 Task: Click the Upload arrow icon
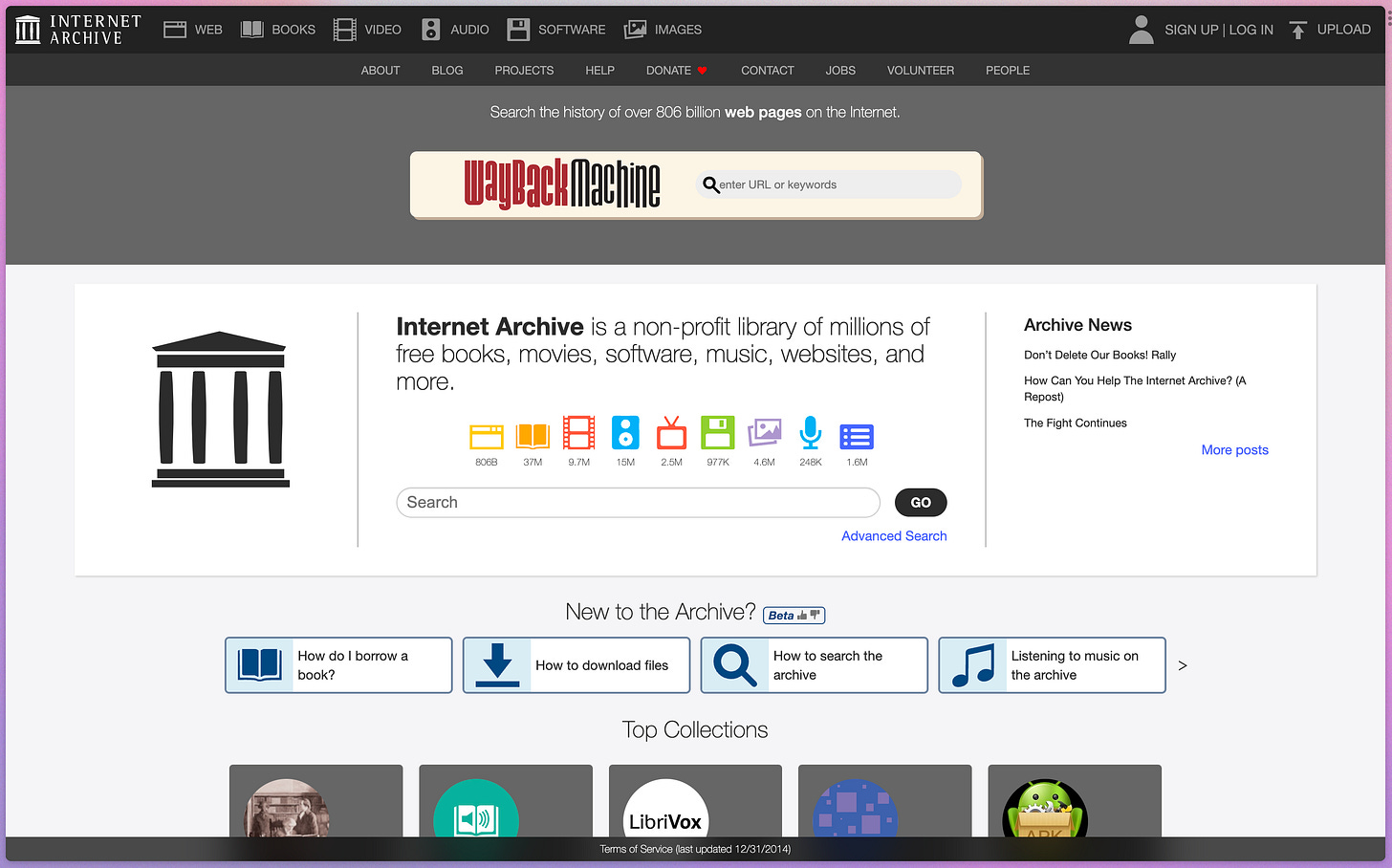[1297, 30]
